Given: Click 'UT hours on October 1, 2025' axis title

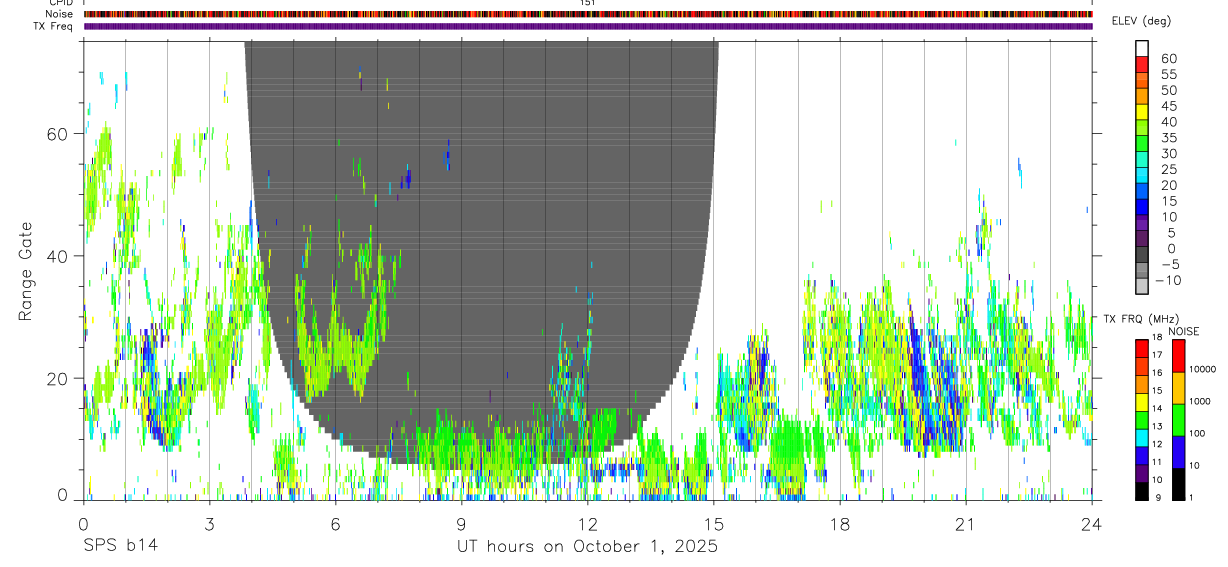Looking at the screenshot, I should (x=587, y=546).
